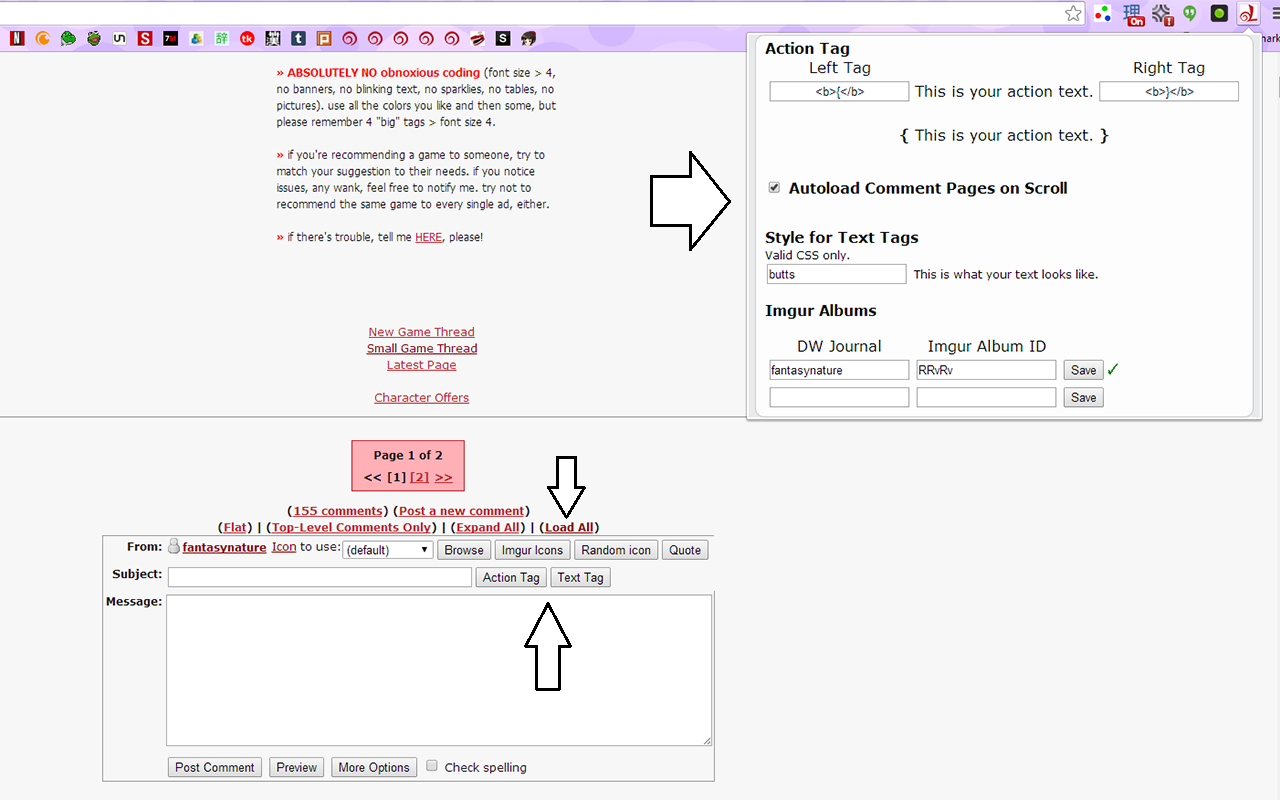Click the black extension with green circle
Screen dimensions: 1280x800
coord(1219,13)
